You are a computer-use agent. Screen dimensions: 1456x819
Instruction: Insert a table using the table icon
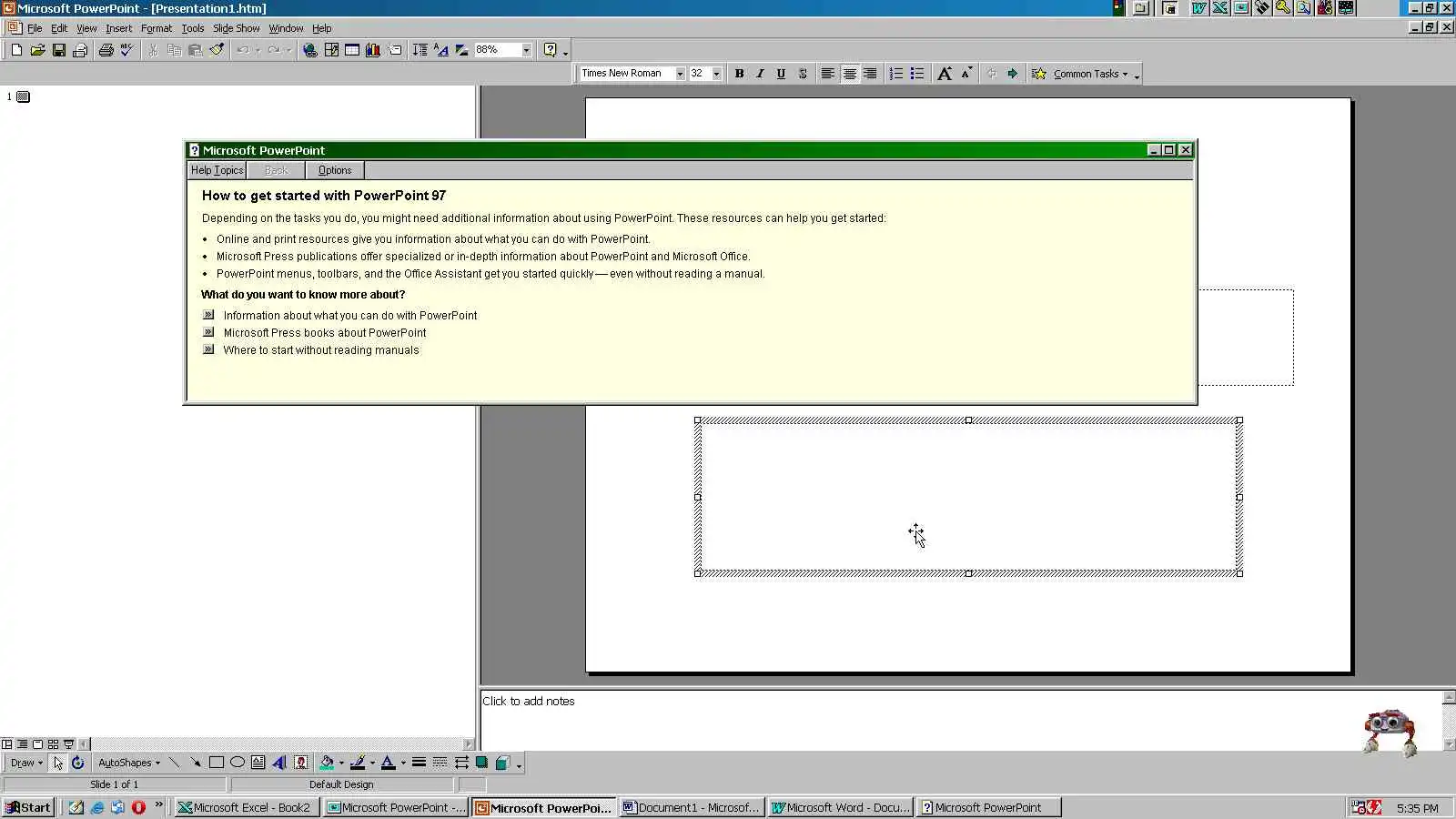click(x=352, y=50)
